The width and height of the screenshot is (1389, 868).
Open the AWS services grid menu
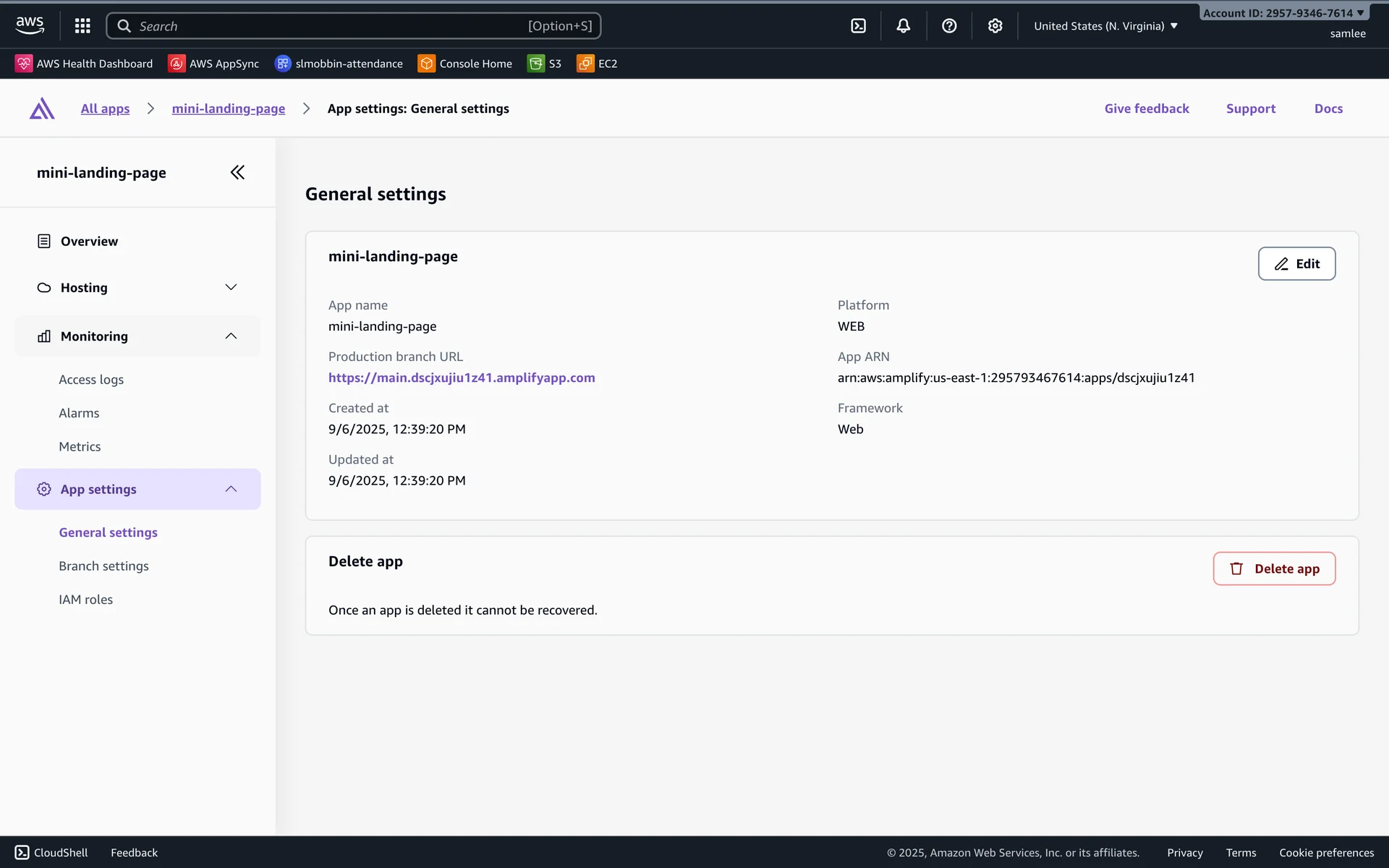tap(82, 26)
